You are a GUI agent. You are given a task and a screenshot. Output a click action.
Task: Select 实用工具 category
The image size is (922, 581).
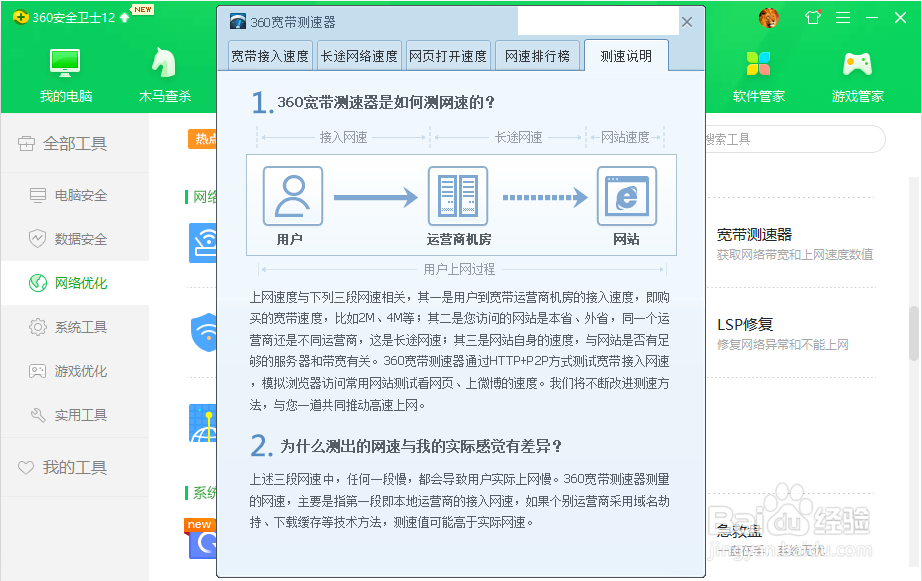pyautogui.click(x=75, y=415)
